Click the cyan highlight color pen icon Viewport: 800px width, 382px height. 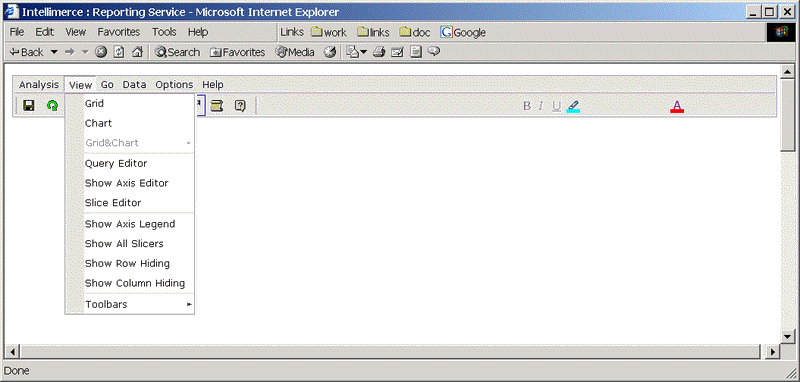pyautogui.click(x=573, y=106)
